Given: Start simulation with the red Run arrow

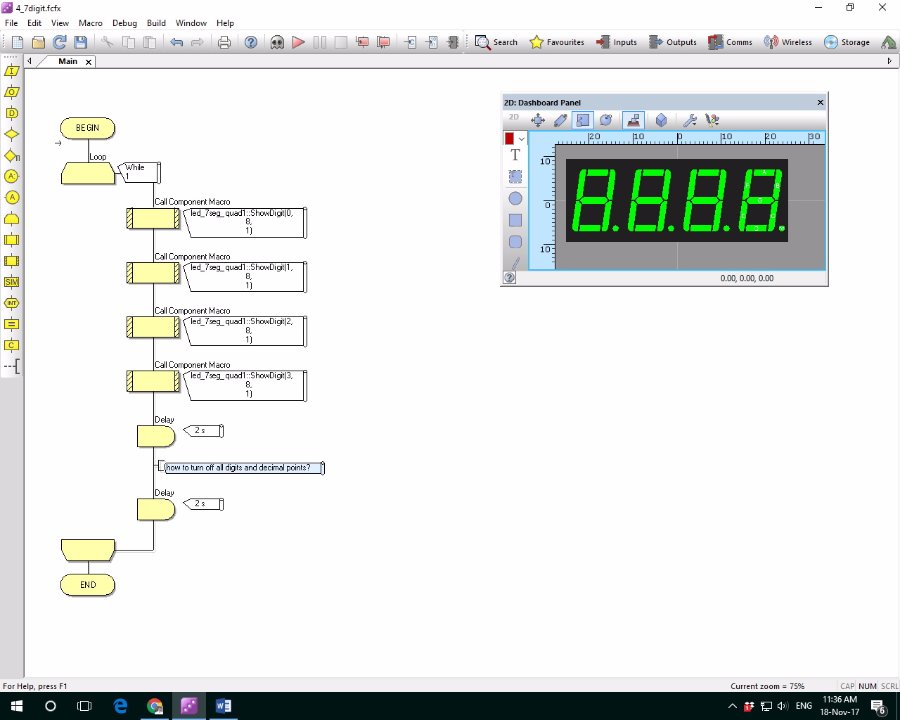Looking at the screenshot, I should [298, 42].
